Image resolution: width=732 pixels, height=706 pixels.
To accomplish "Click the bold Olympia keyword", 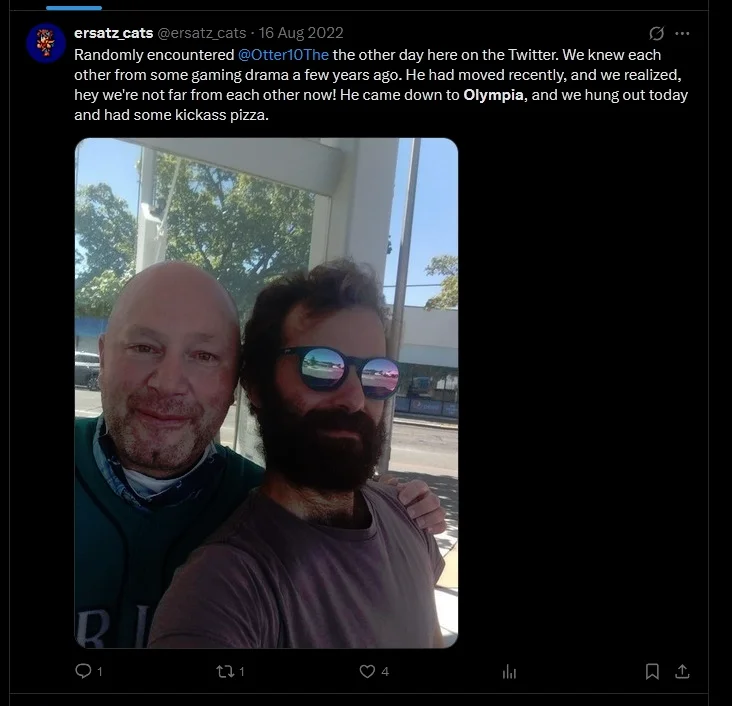I will 493,95.
